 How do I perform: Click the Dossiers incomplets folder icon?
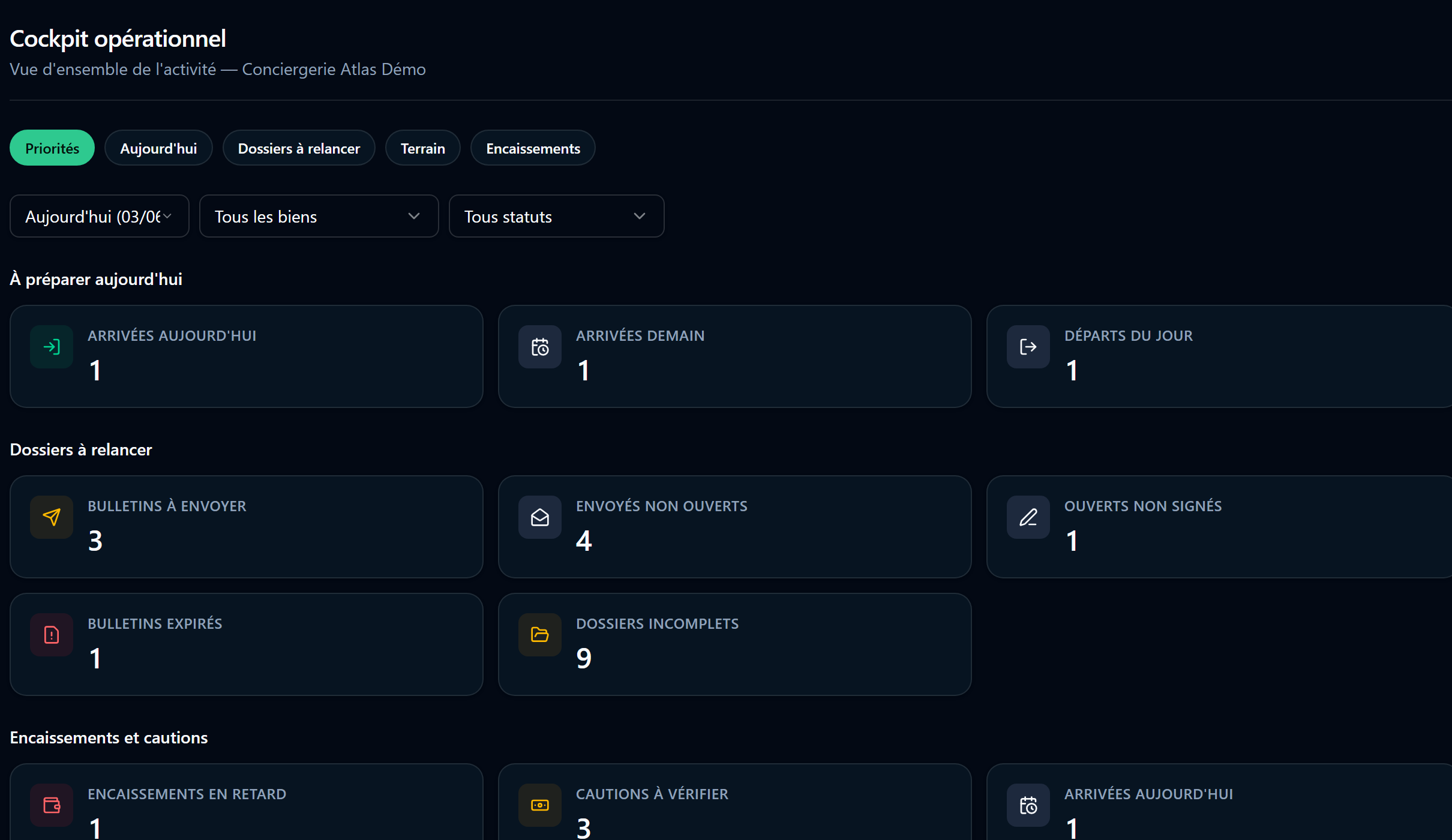540,635
